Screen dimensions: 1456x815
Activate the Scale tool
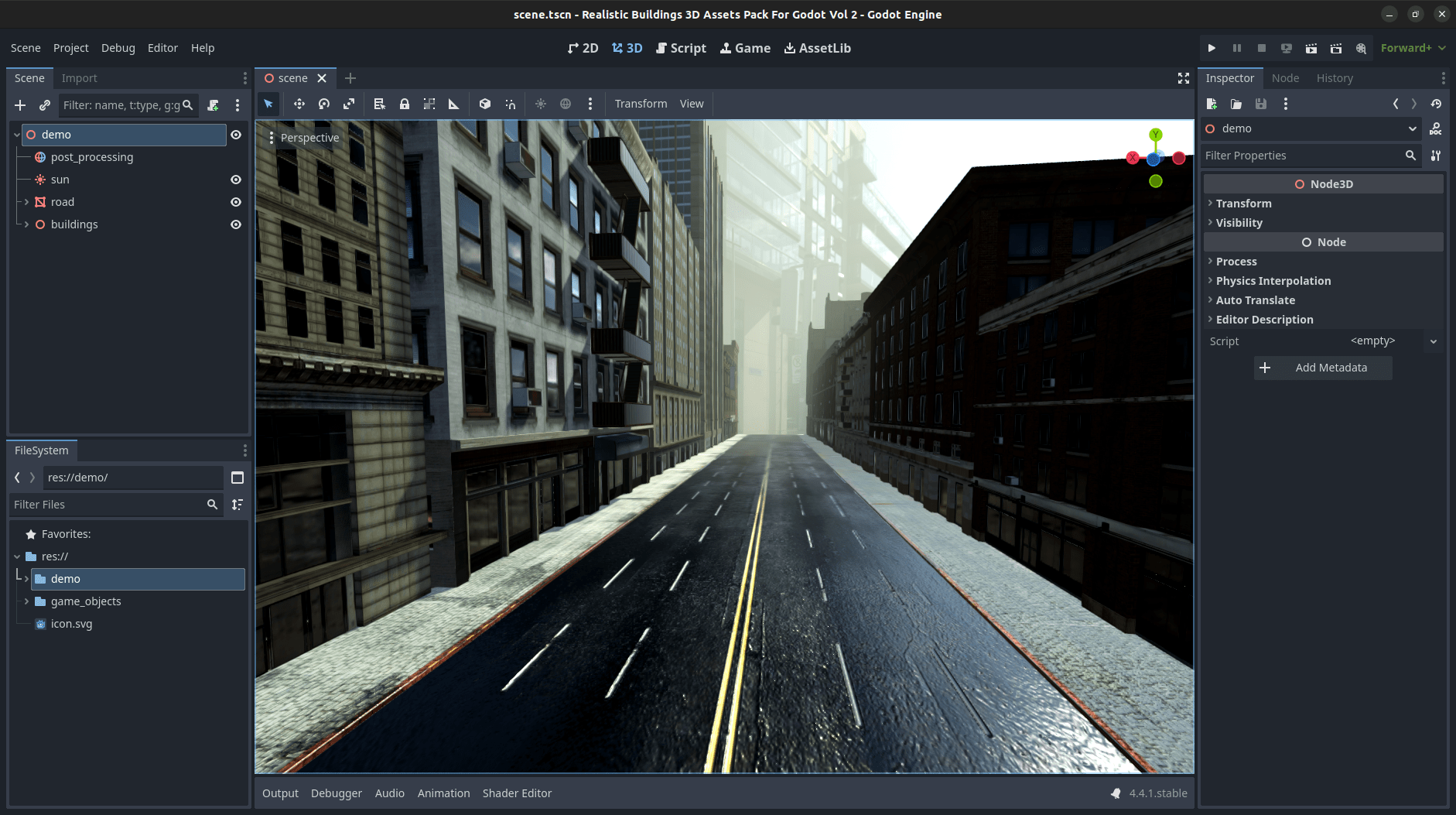point(349,104)
